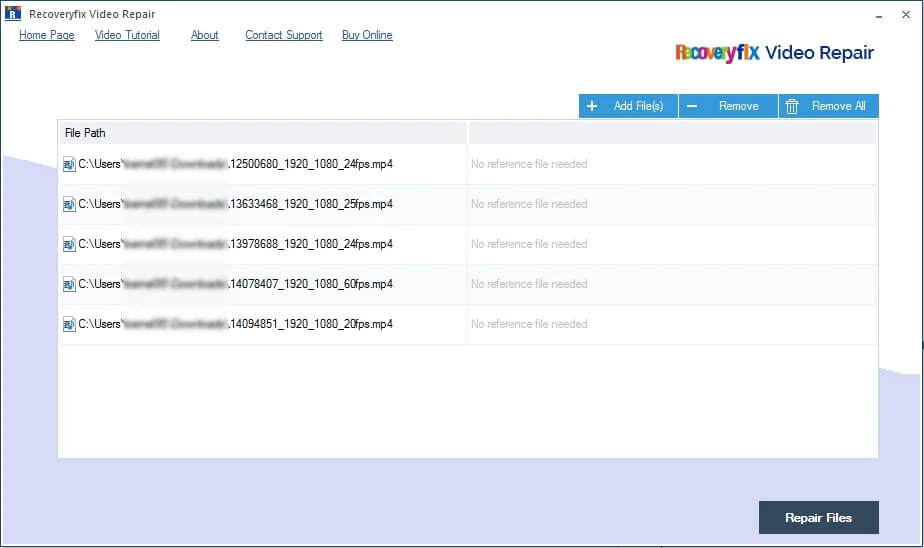The width and height of the screenshot is (924, 548).
Task: Open the Home Page link
Action: click(x=47, y=35)
